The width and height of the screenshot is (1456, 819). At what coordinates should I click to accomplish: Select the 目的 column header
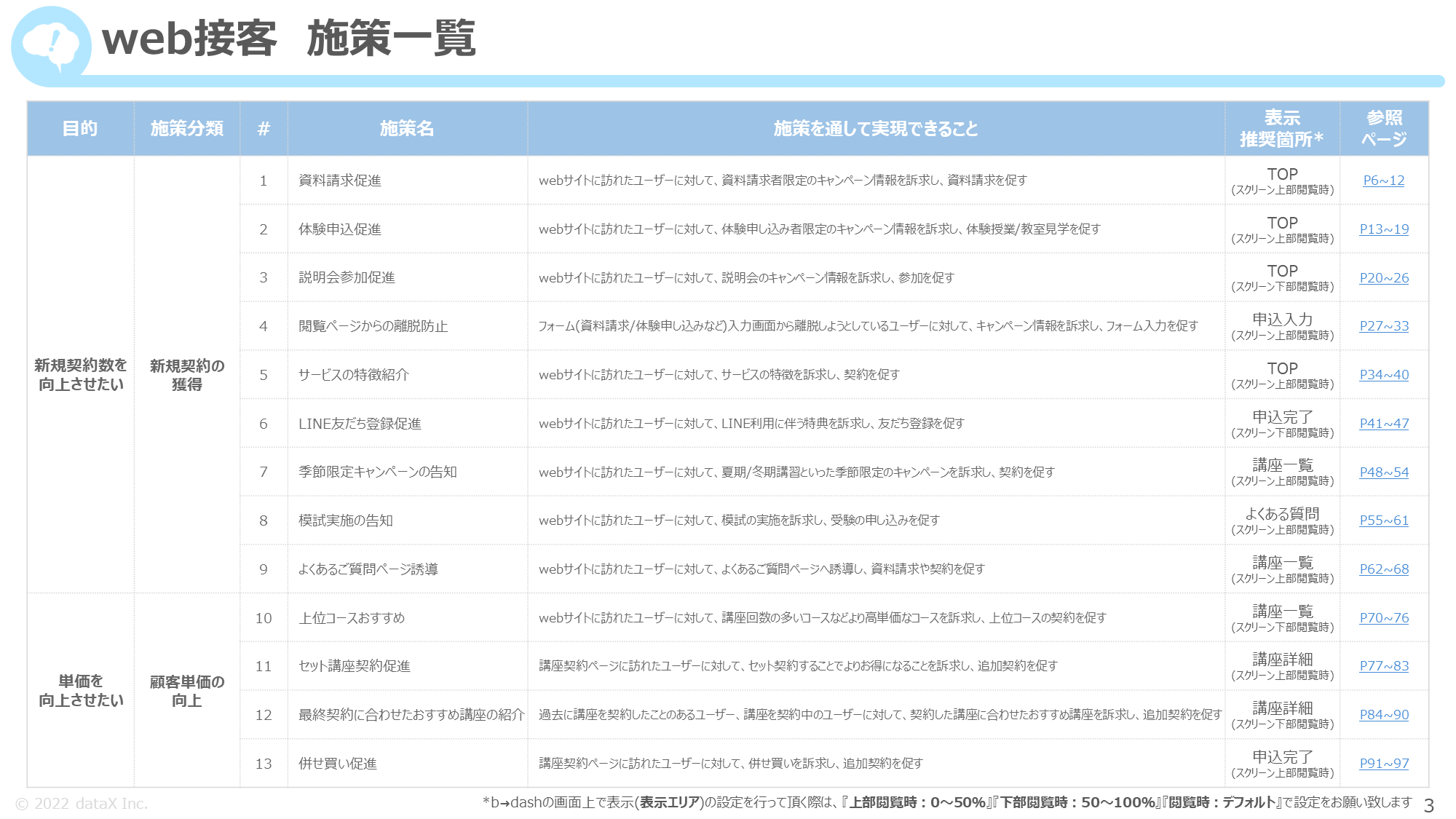[80, 129]
